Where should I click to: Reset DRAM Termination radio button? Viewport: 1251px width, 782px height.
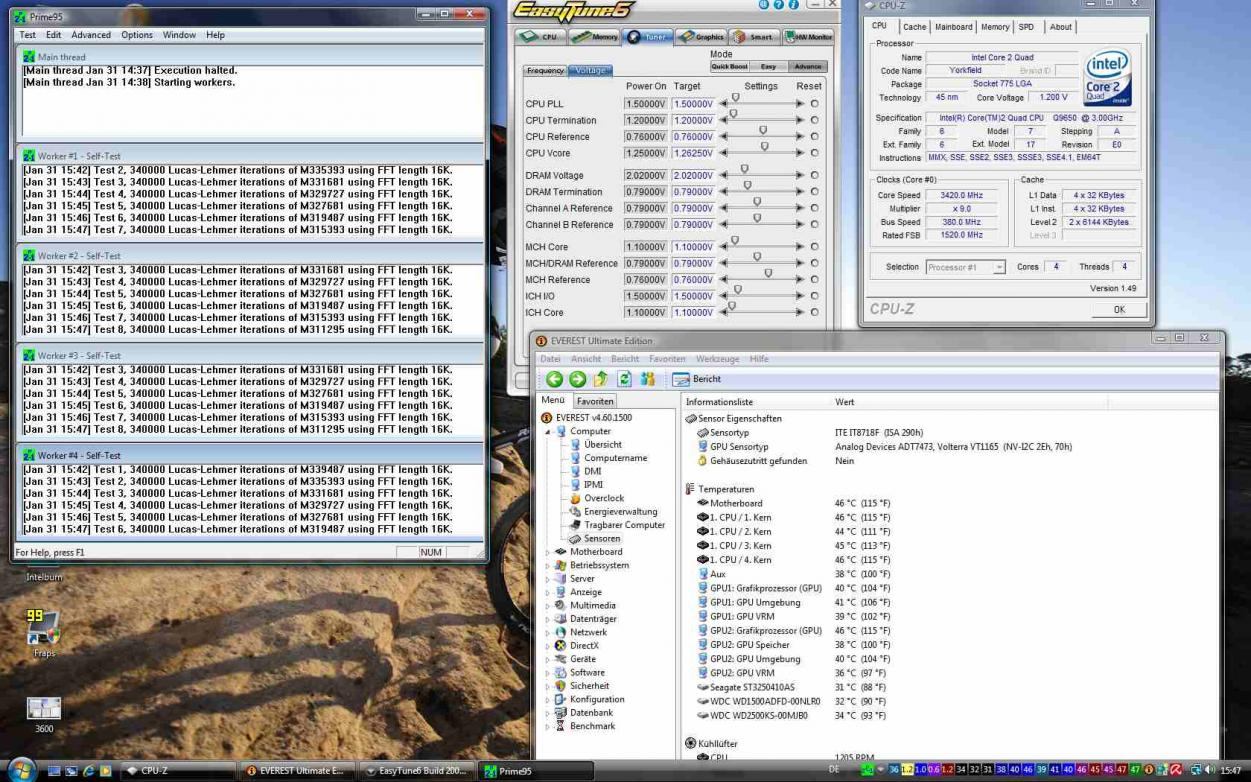coord(814,192)
